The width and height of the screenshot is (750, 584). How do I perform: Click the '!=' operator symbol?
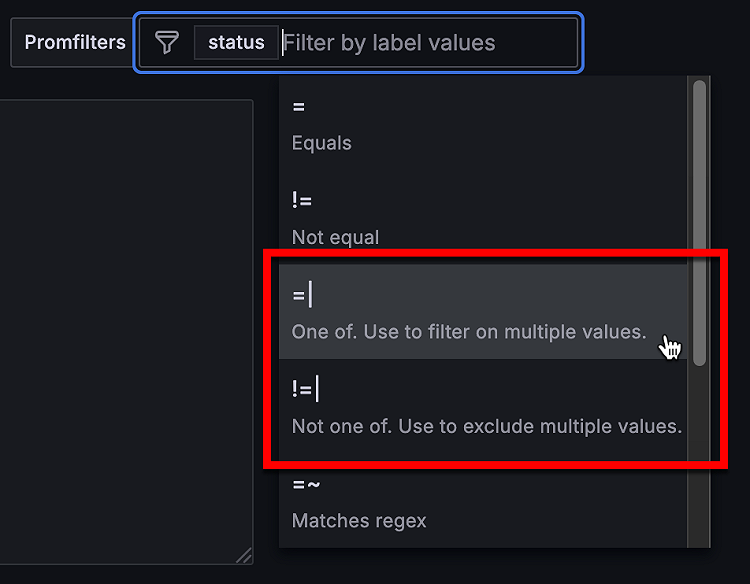pos(302,201)
